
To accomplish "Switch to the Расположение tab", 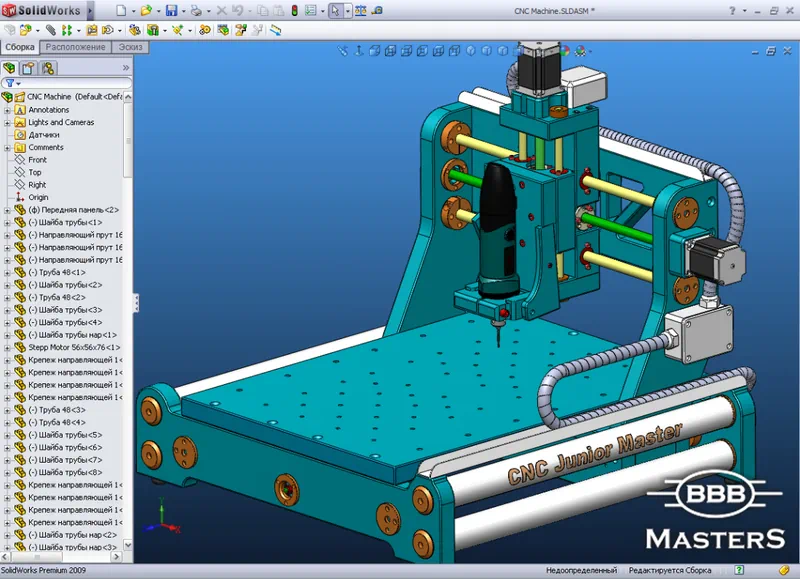I will pyautogui.click(x=75, y=47).
